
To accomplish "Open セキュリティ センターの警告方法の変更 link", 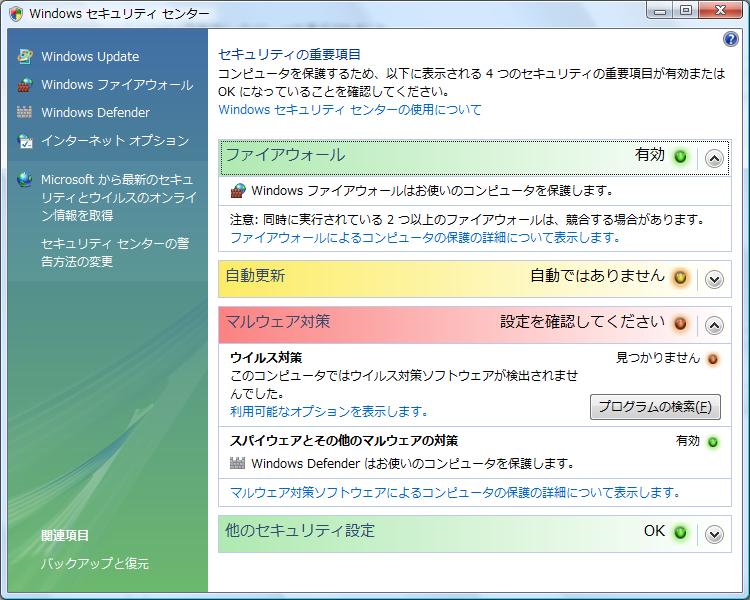I will tap(115, 253).
